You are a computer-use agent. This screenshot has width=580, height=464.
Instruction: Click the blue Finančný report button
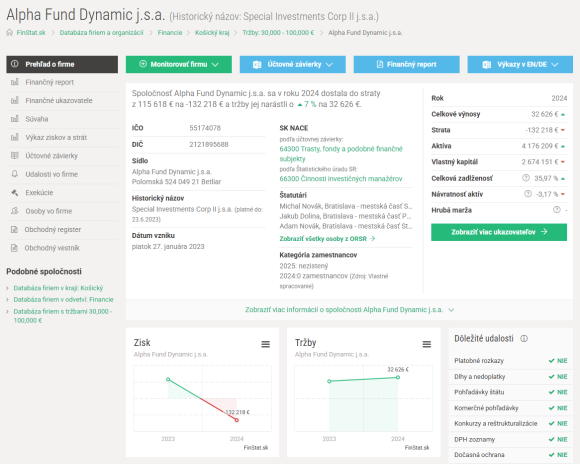pyautogui.click(x=407, y=64)
